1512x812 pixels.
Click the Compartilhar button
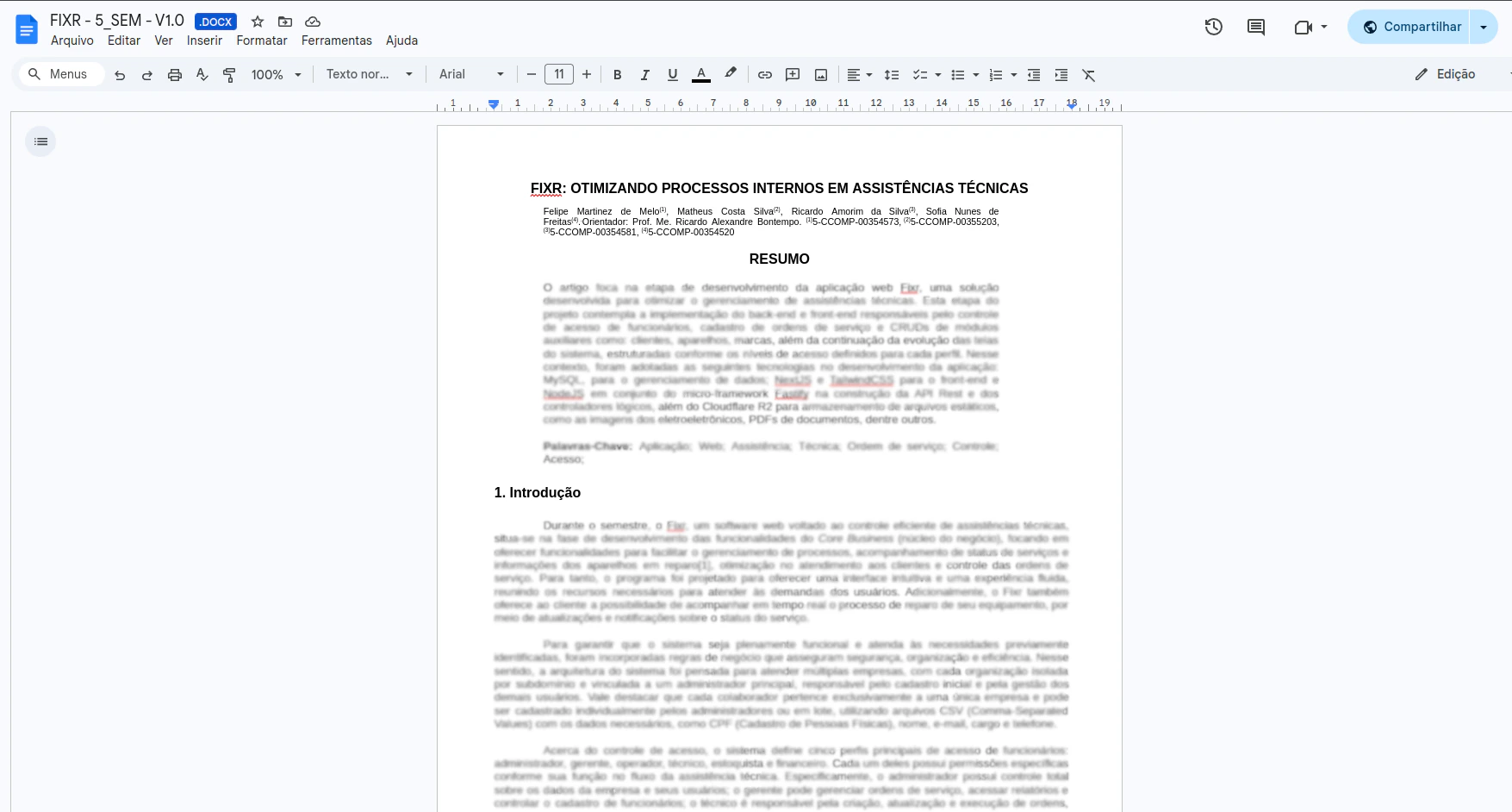click(1411, 27)
